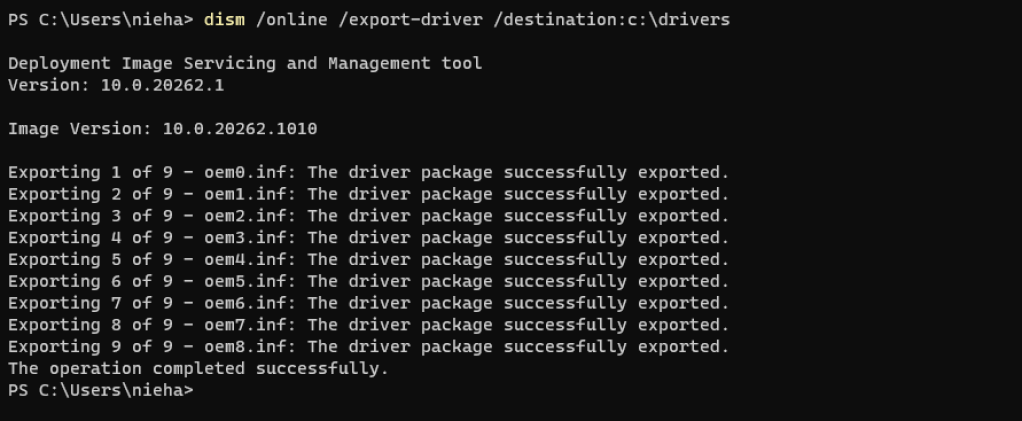Click the Deployment Image Servicing and Management tool line
The width and height of the screenshot is (1022, 421).
[x=245, y=64]
